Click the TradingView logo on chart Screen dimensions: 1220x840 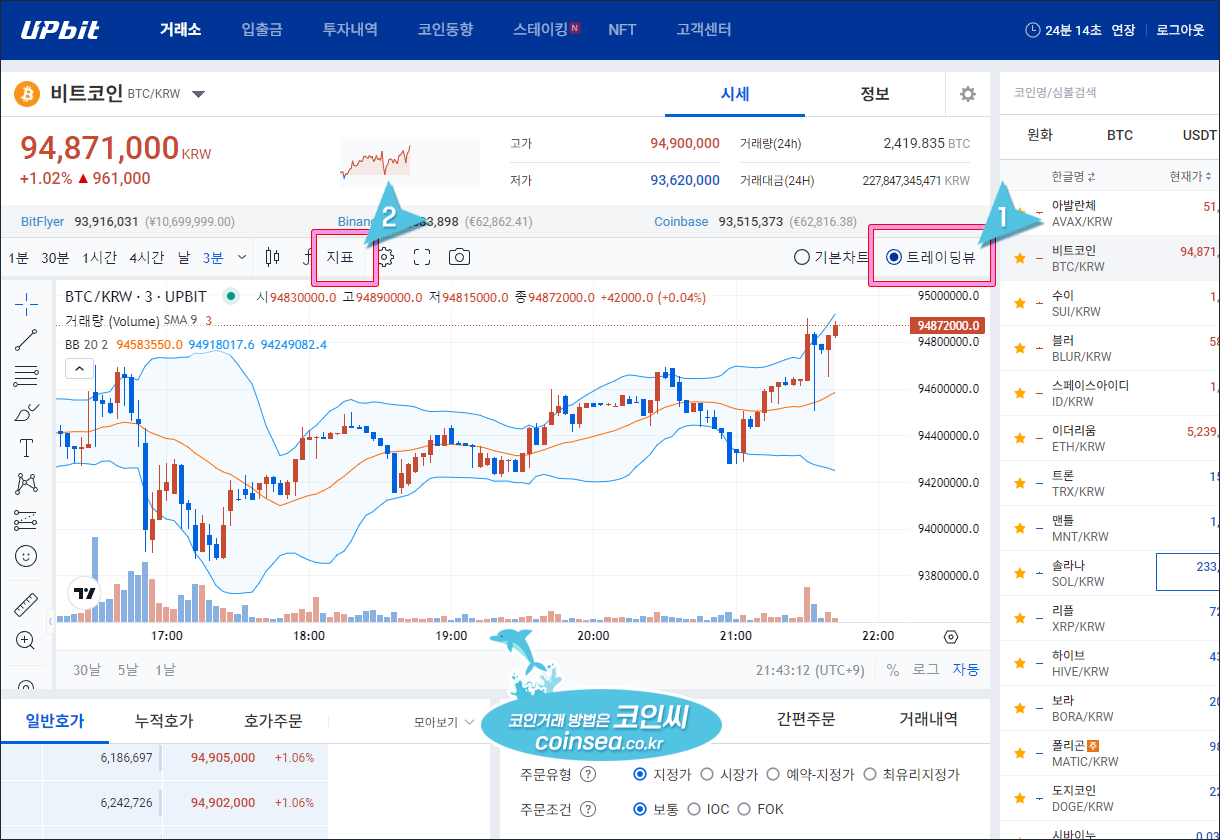(85, 593)
